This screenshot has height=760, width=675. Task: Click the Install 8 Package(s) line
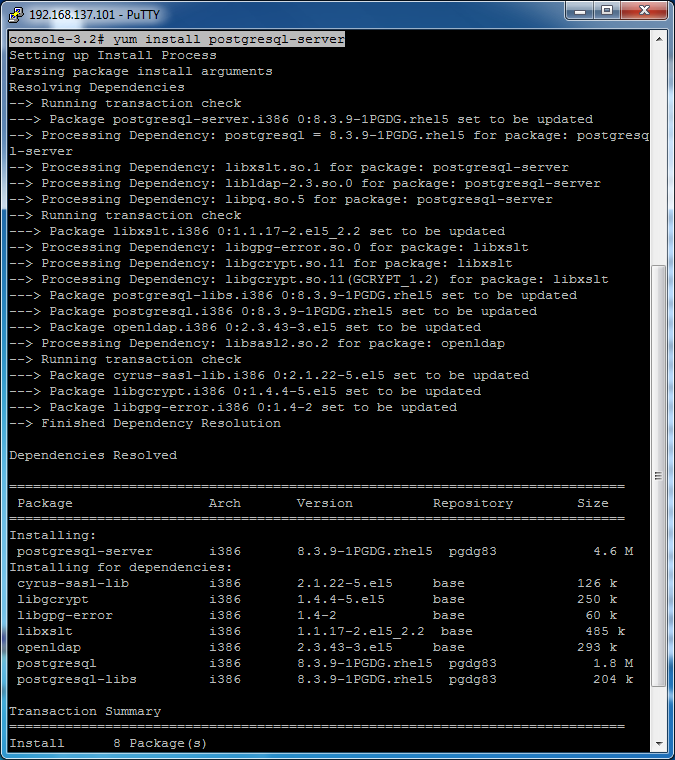pos(108,743)
